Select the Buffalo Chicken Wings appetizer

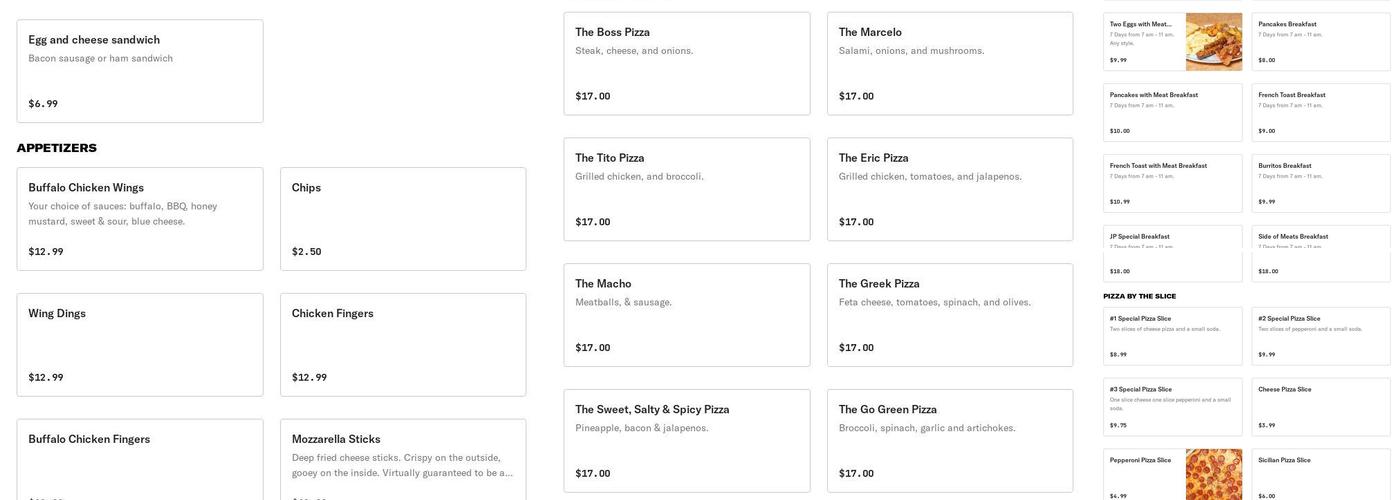(x=140, y=219)
